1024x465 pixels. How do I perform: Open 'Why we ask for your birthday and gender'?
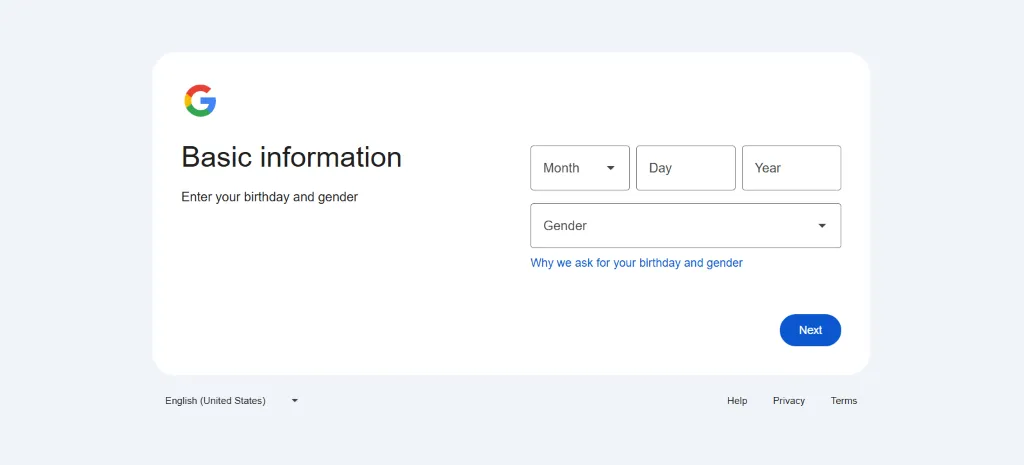click(x=636, y=263)
